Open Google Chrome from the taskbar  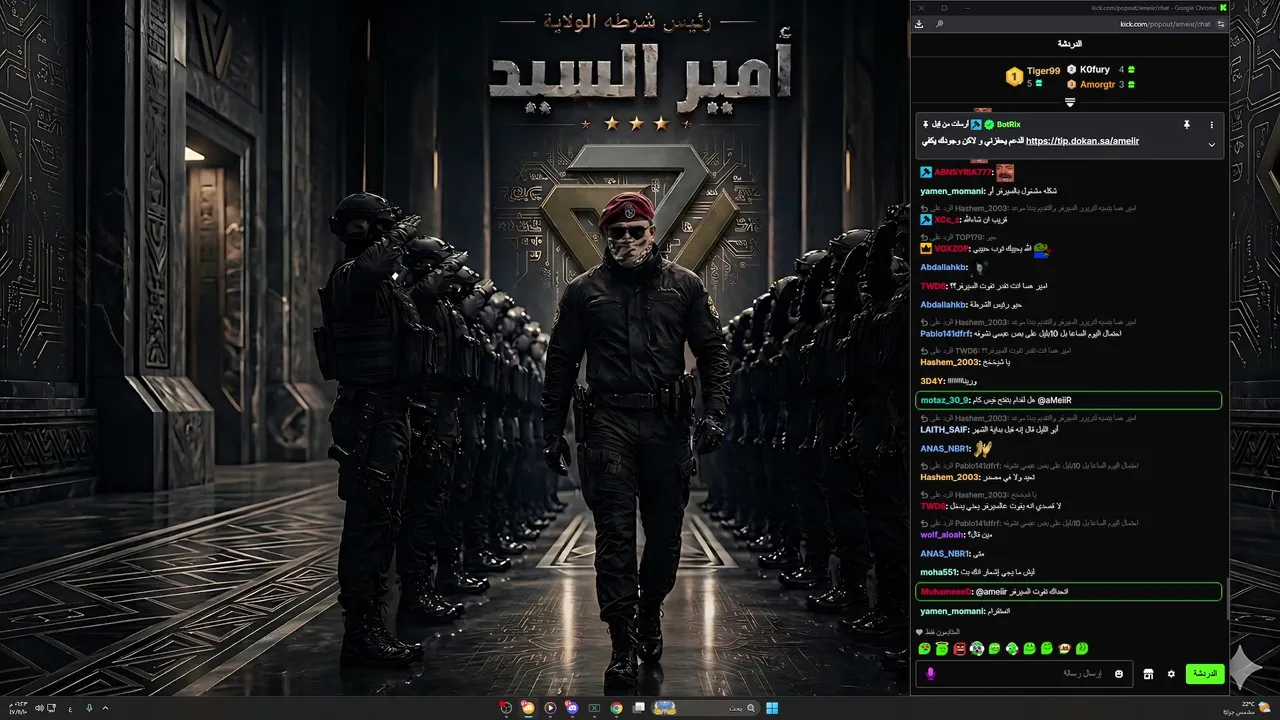[616, 708]
